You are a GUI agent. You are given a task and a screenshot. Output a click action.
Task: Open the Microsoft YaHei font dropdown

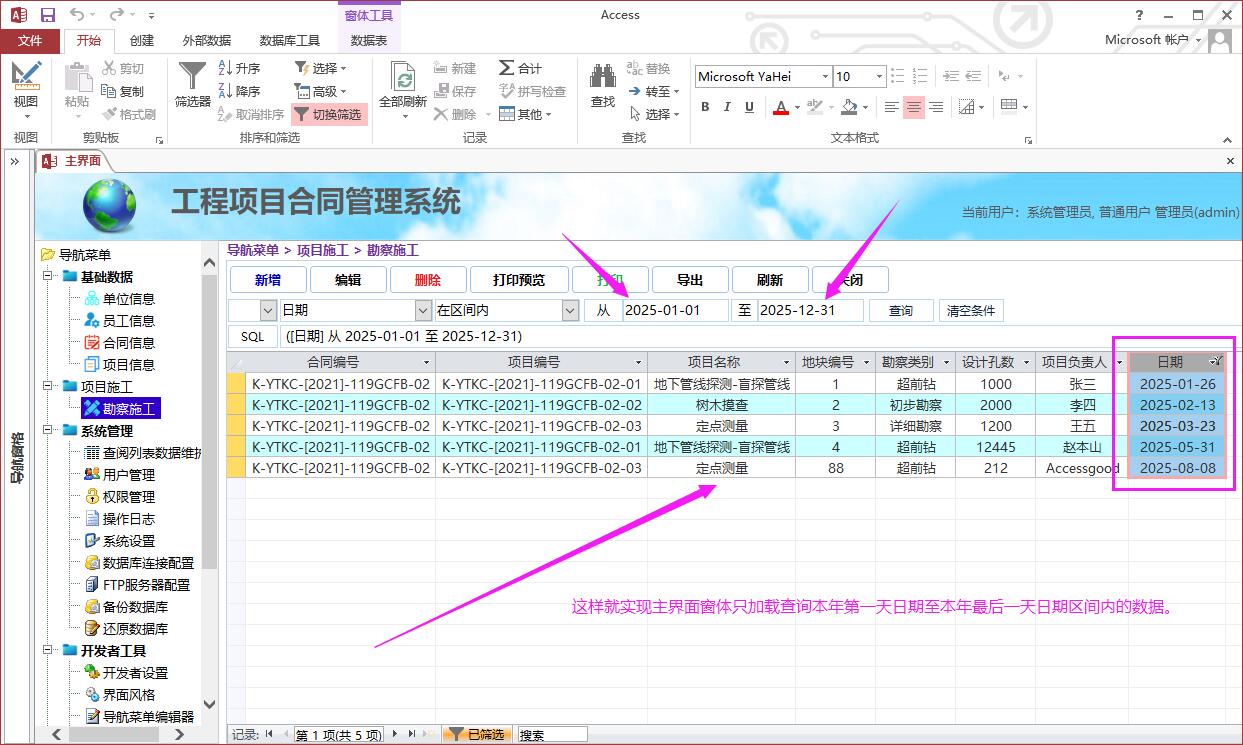(x=825, y=77)
